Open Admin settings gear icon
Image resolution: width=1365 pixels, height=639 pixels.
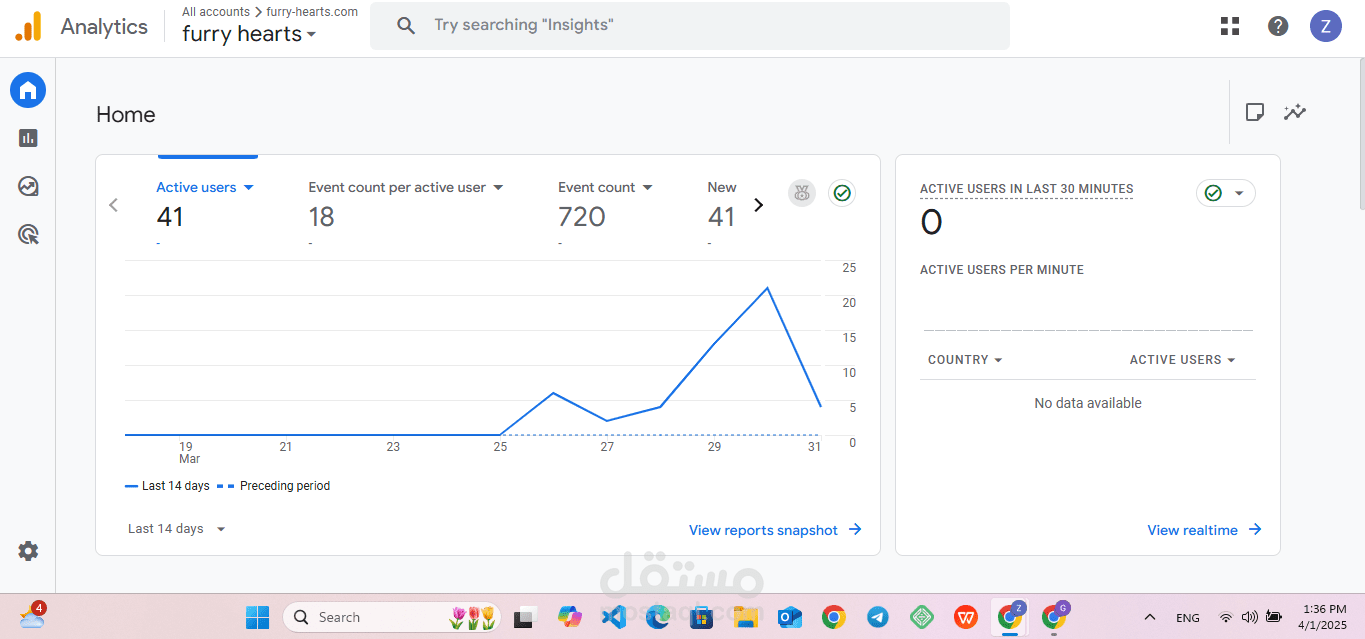[28, 551]
